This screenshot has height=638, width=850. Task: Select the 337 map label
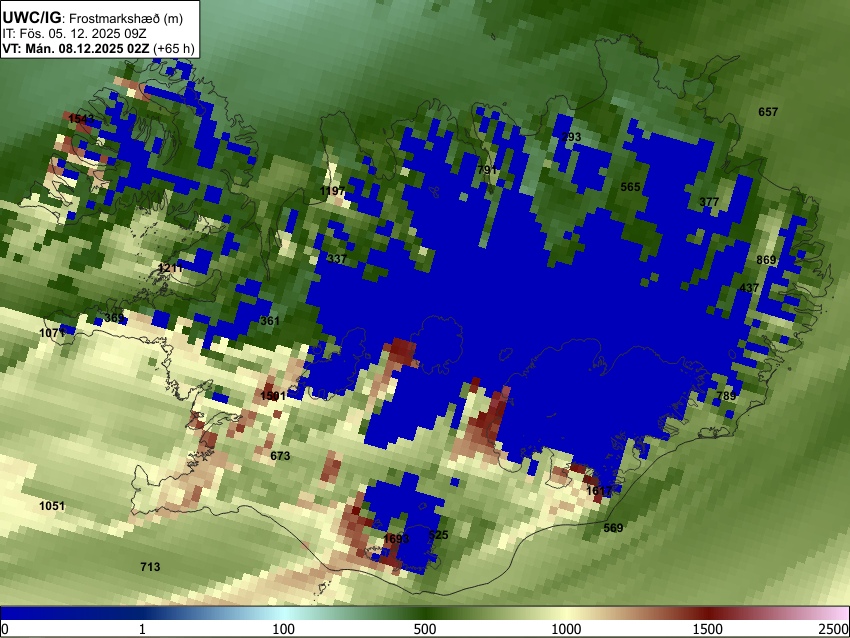(x=337, y=259)
